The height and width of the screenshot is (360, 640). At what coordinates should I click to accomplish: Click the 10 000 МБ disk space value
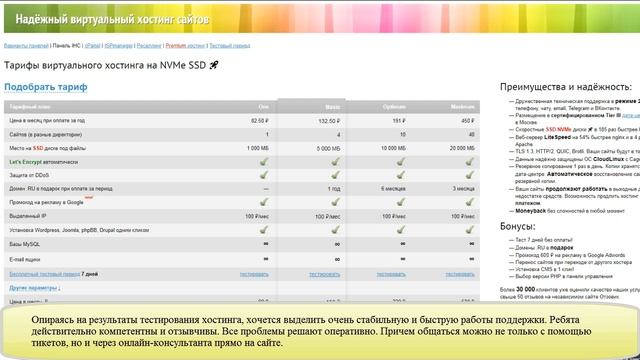(x=393, y=148)
